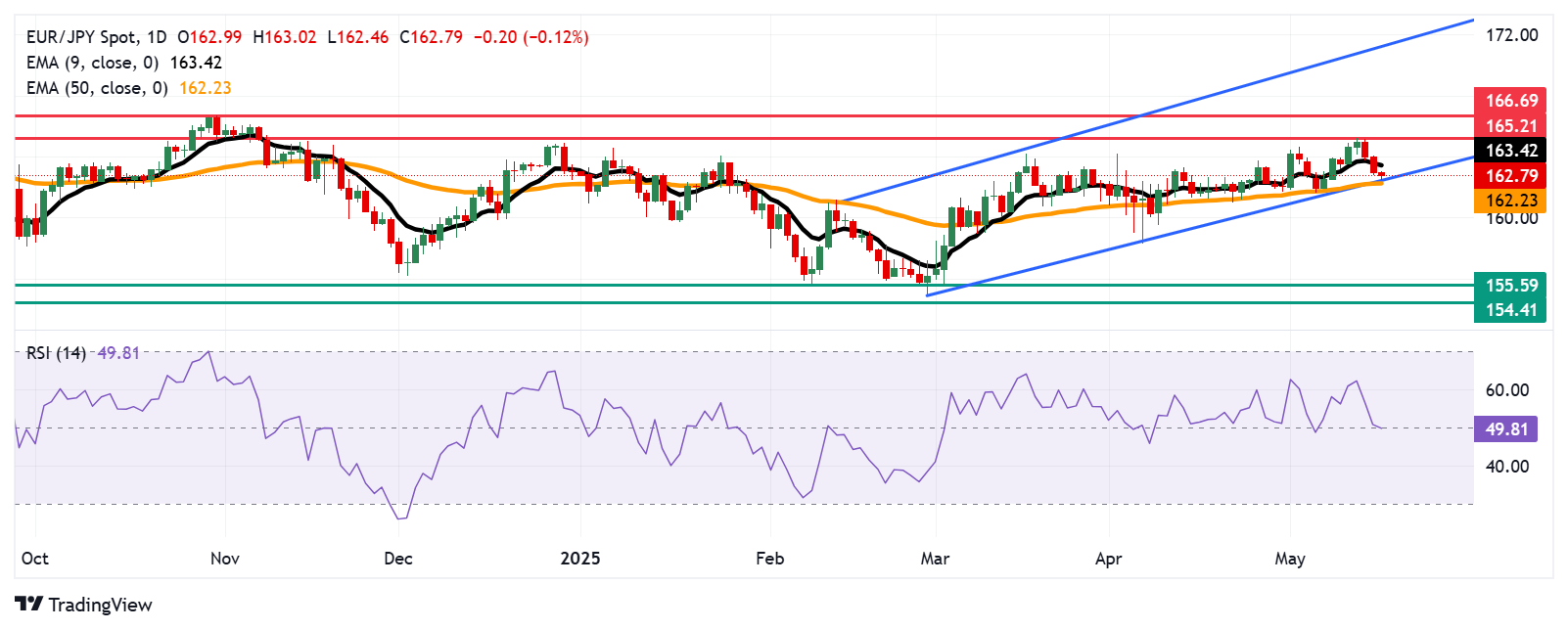Screen dimensions: 1568x630
Task: Click the red 162.79 current price tag
Action: click(x=1510, y=175)
